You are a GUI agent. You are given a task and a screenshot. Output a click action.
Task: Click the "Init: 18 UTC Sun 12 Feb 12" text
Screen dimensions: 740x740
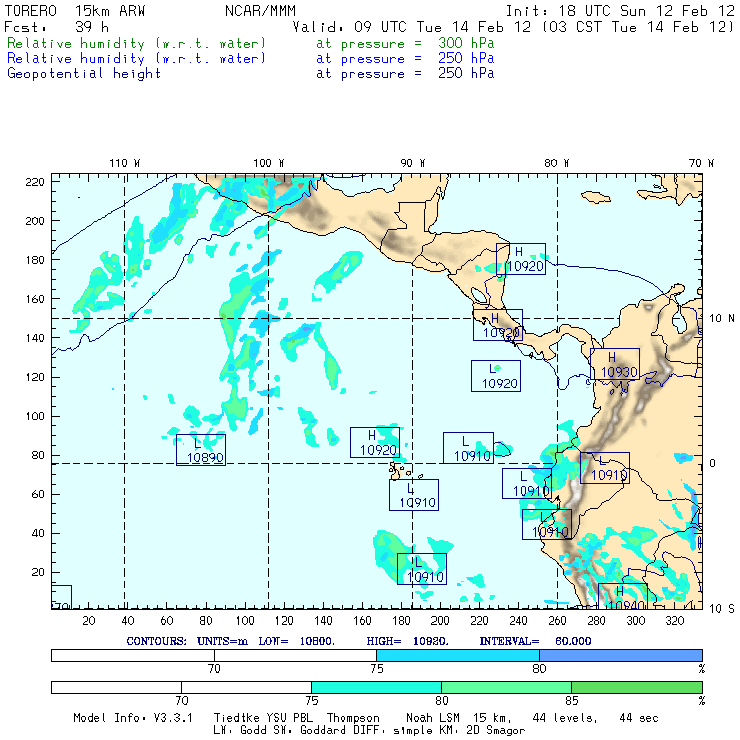tap(620, 11)
